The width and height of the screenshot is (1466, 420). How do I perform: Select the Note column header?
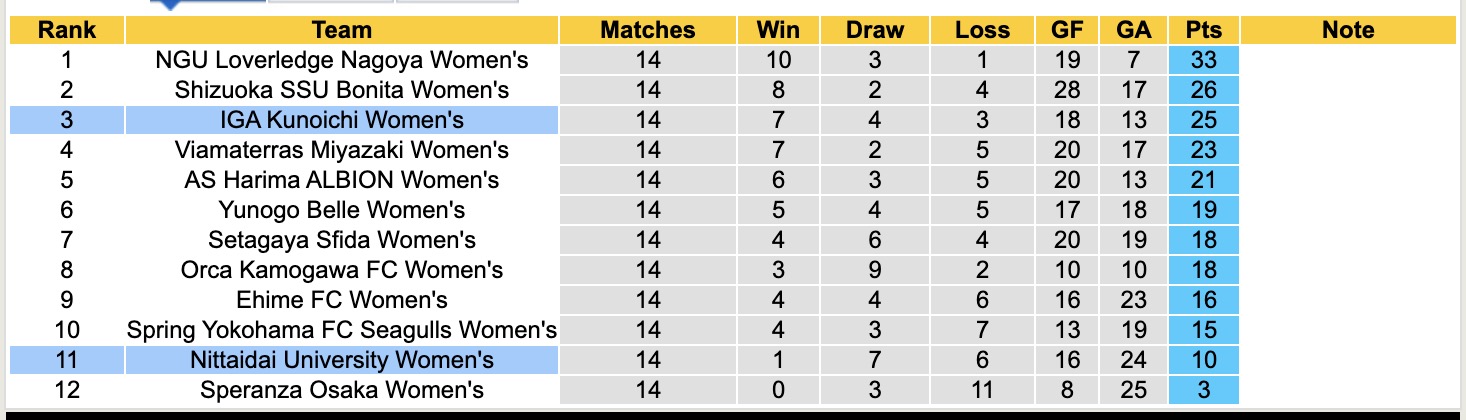pos(1347,30)
